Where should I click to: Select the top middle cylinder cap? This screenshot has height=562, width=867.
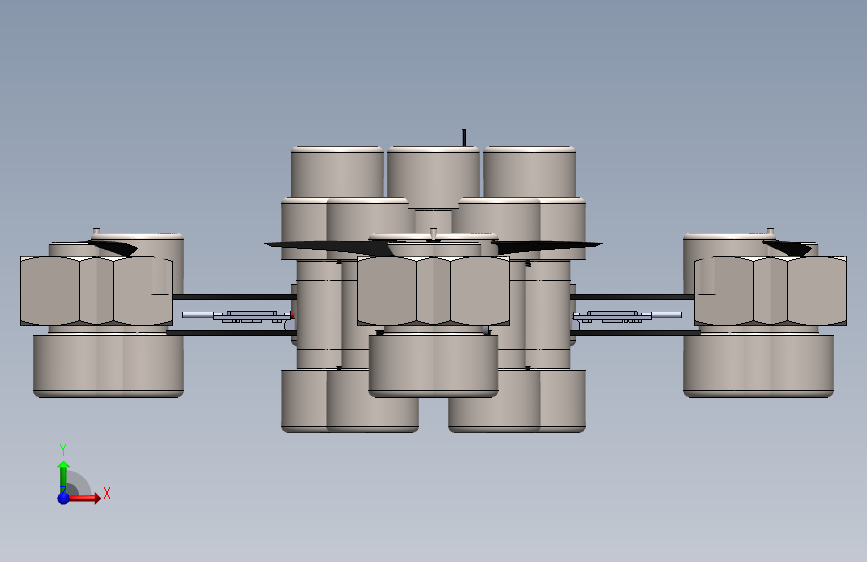(x=433, y=177)
